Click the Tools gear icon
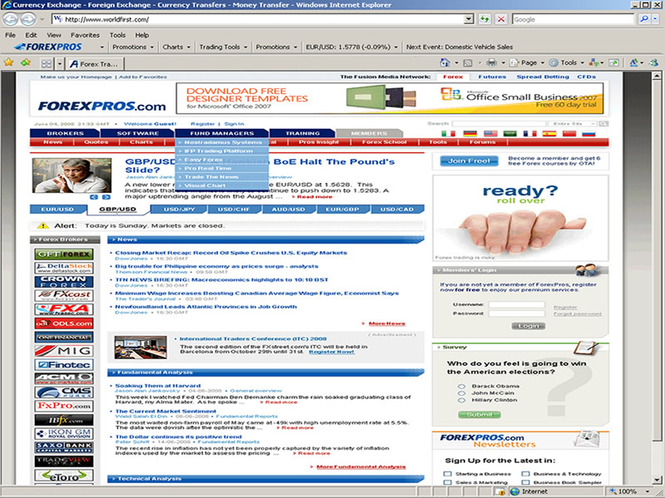The height and width of the screenshot is (498, 665). tap(553, 63)
